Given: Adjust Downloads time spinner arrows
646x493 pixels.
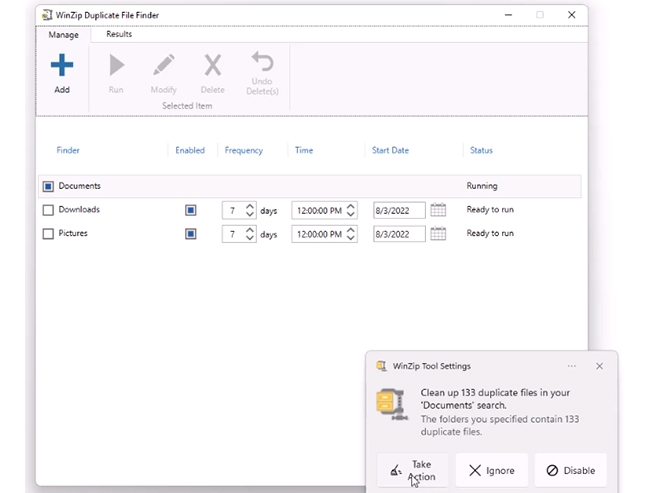Looking at the screenshot, I should (x=351, y=210).
